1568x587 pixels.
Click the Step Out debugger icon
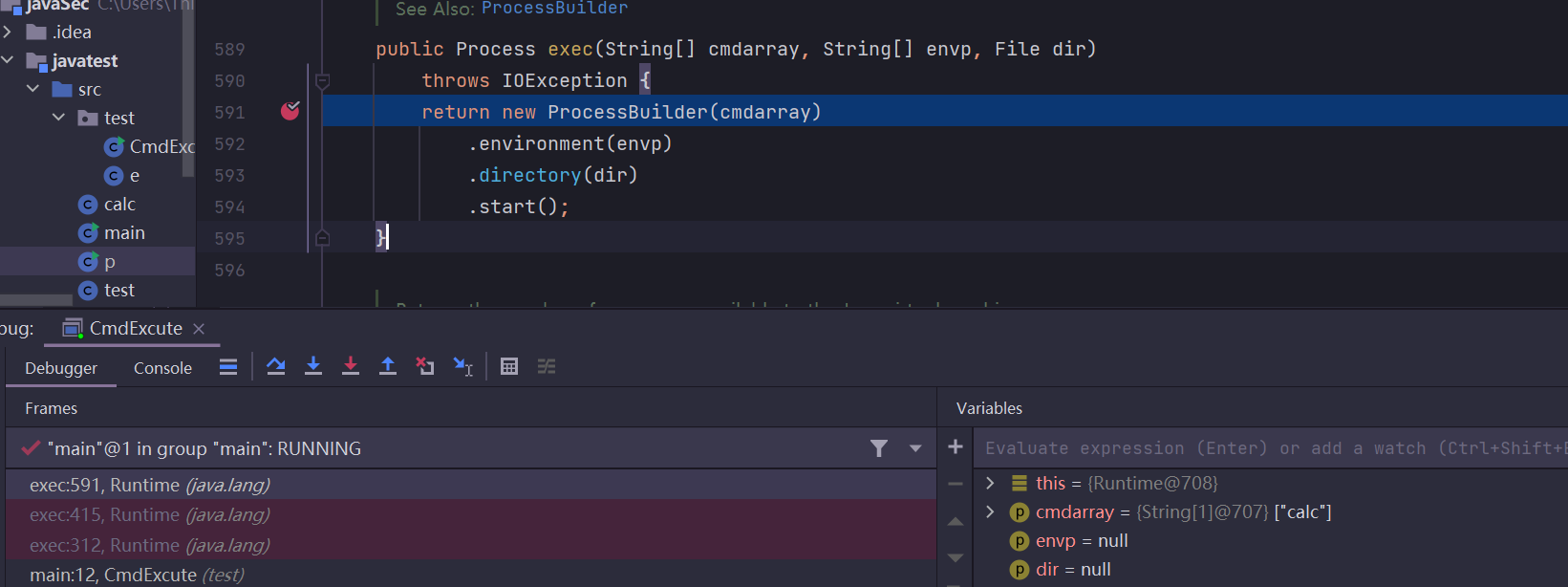point(388,366)
